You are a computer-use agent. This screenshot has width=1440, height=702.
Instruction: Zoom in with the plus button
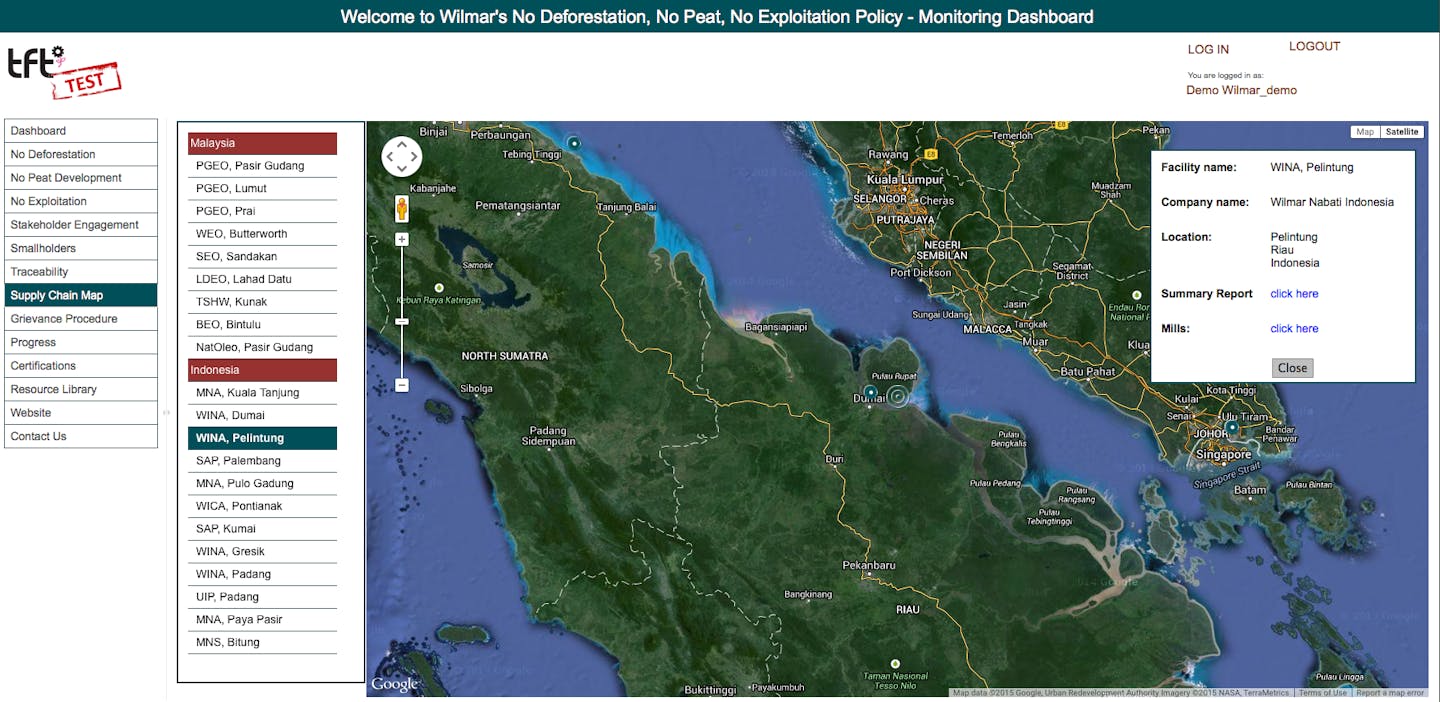[x=402, y=239]
